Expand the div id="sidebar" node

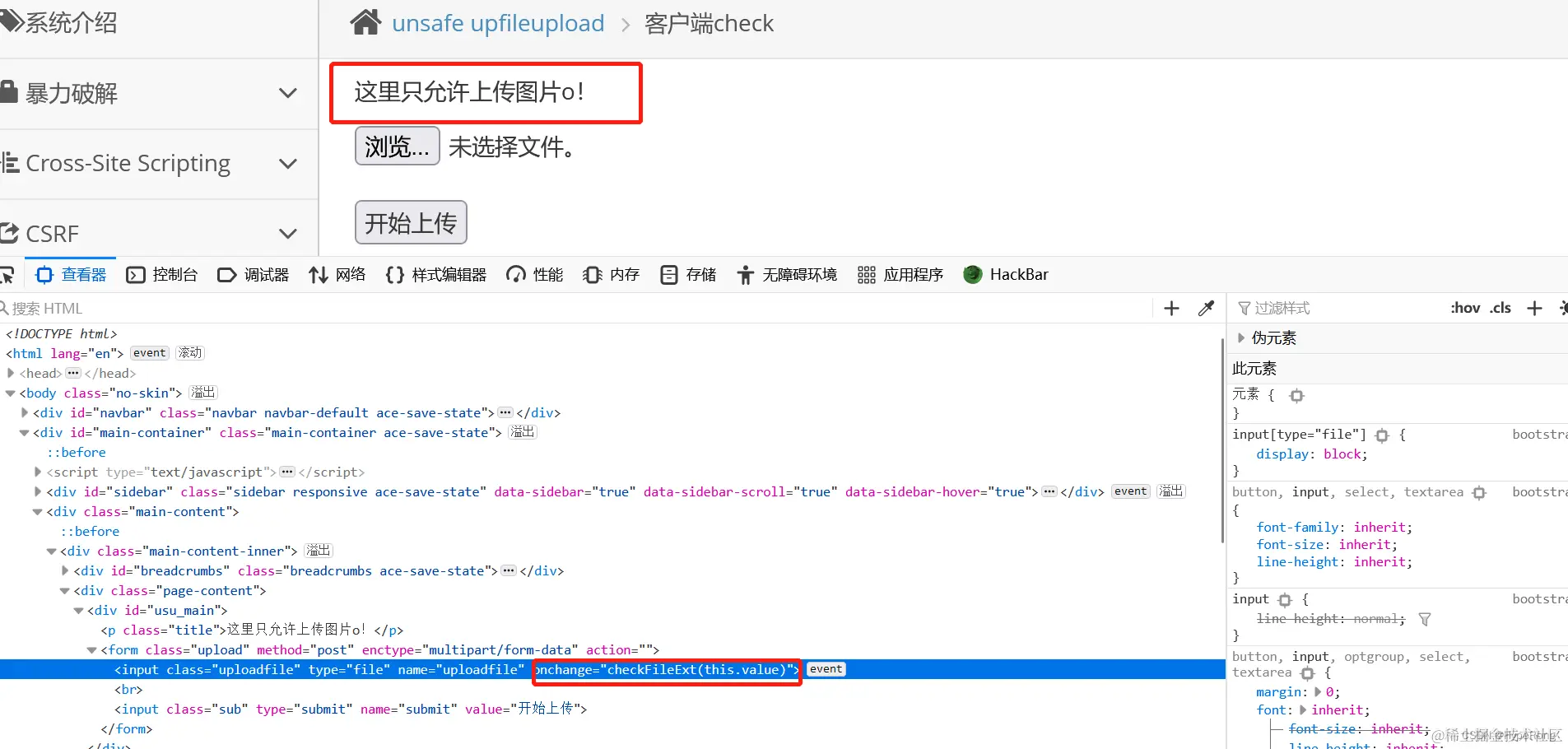point(38,492)
